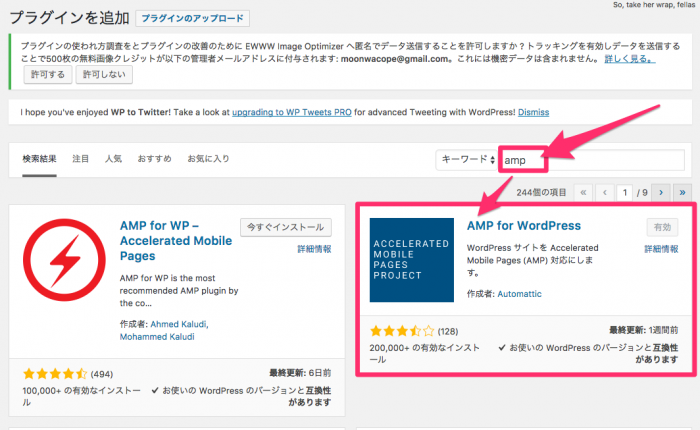Click the moonwacope@gmail.com email text

[x=394, y=58]
